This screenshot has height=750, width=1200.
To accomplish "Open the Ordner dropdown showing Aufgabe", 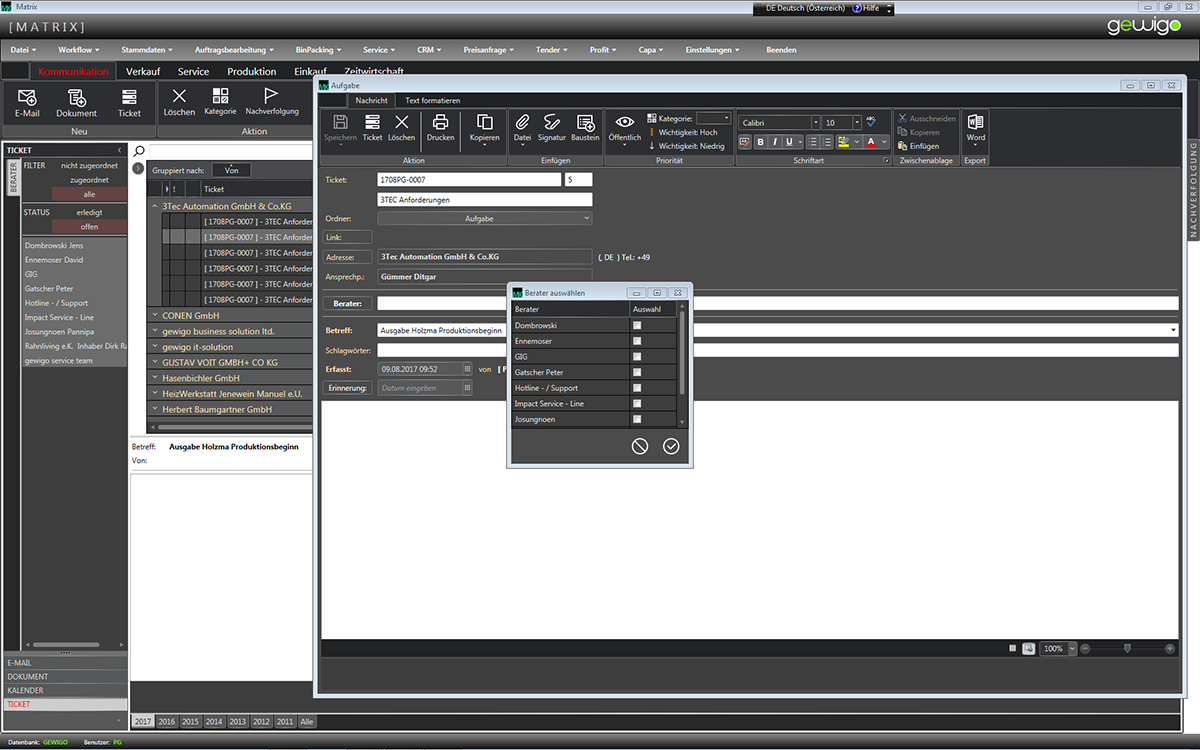I will (x=484, y=218).
